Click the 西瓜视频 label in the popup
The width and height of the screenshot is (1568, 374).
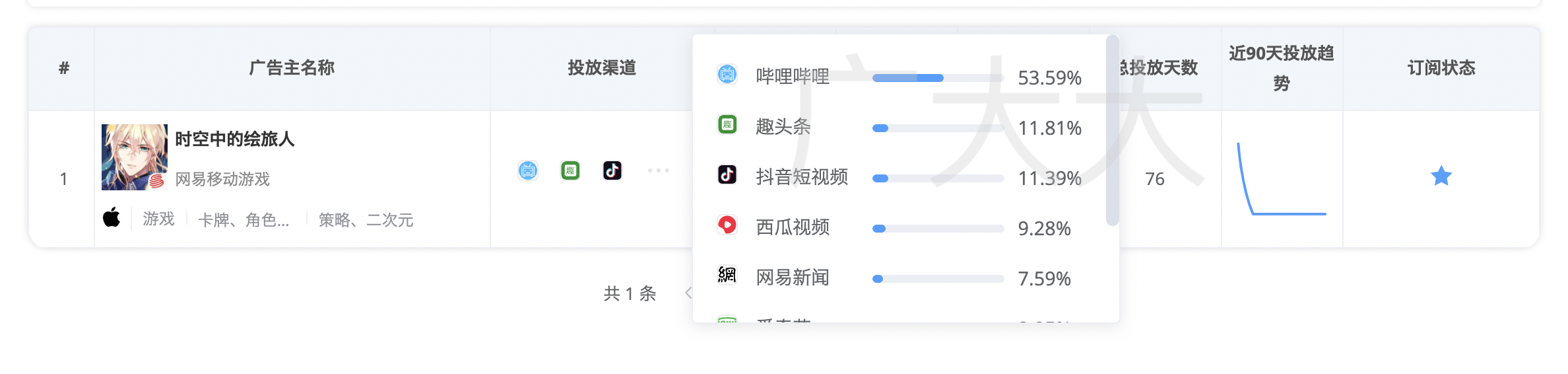[x=793, y=227]
